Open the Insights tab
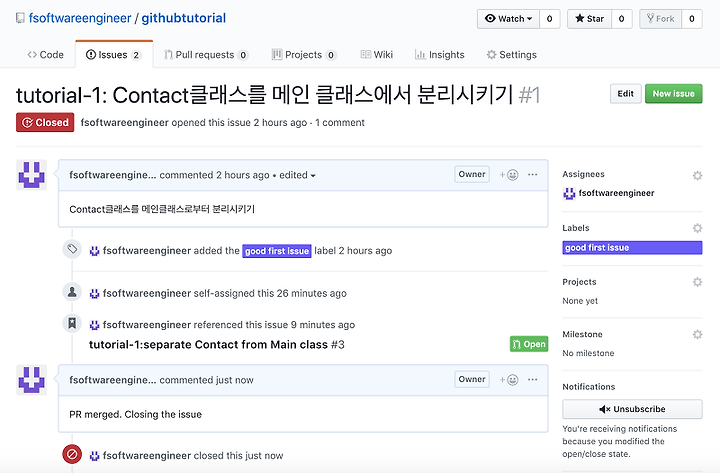This screenshot has width=720, height=473. point(440,55)
